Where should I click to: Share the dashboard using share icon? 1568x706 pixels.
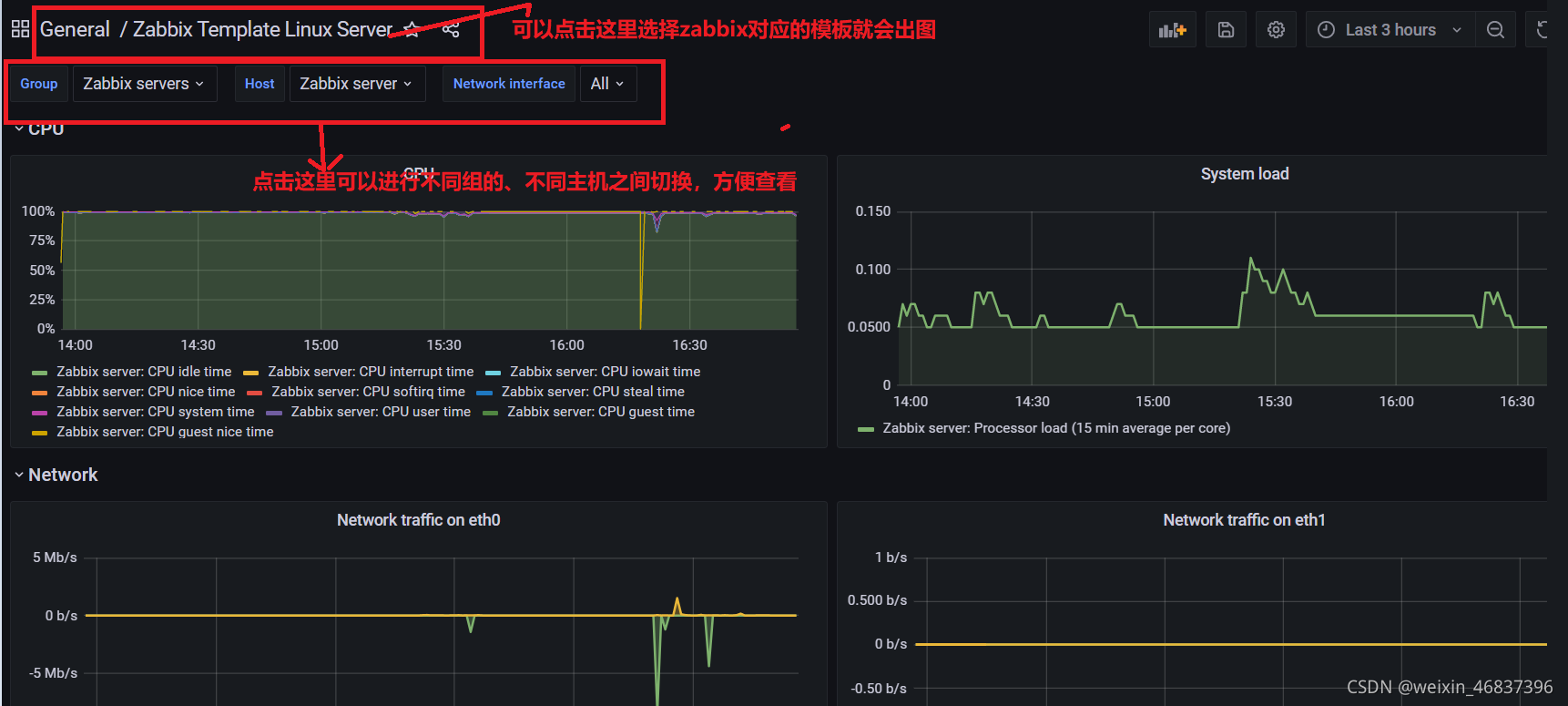451,29
